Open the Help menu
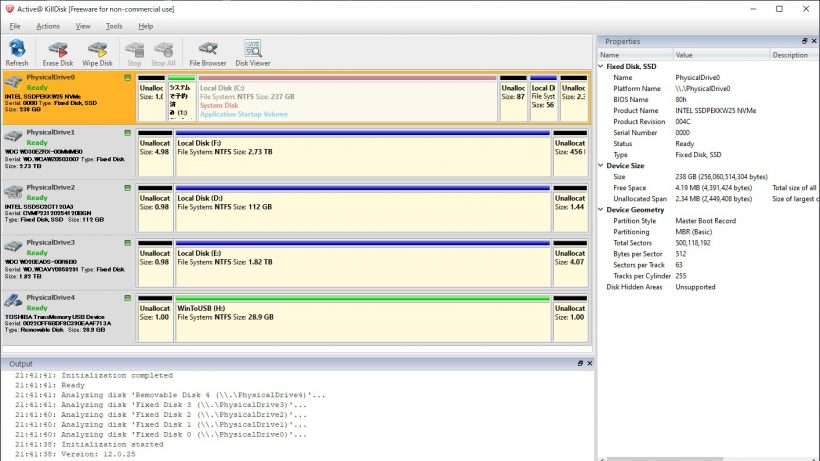820x461 pixels. pos(145,26)
